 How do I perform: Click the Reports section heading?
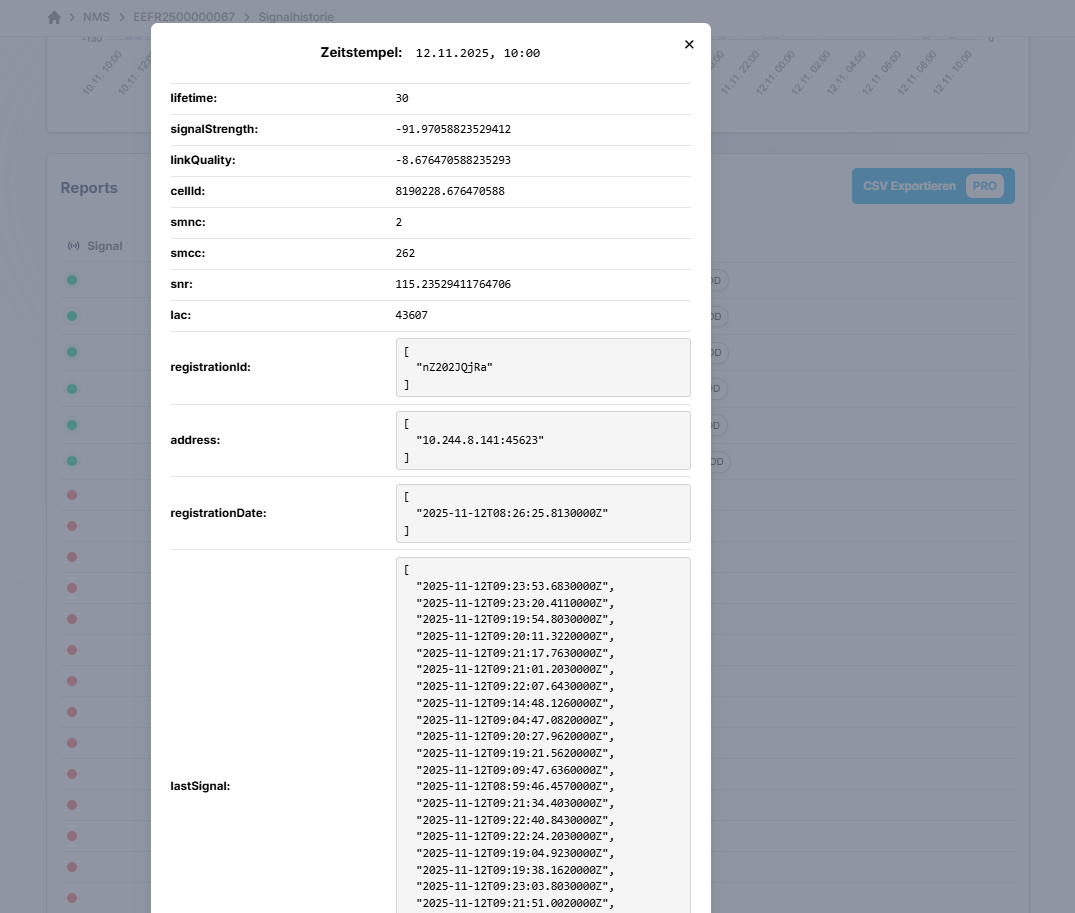[x=89, y=188]
